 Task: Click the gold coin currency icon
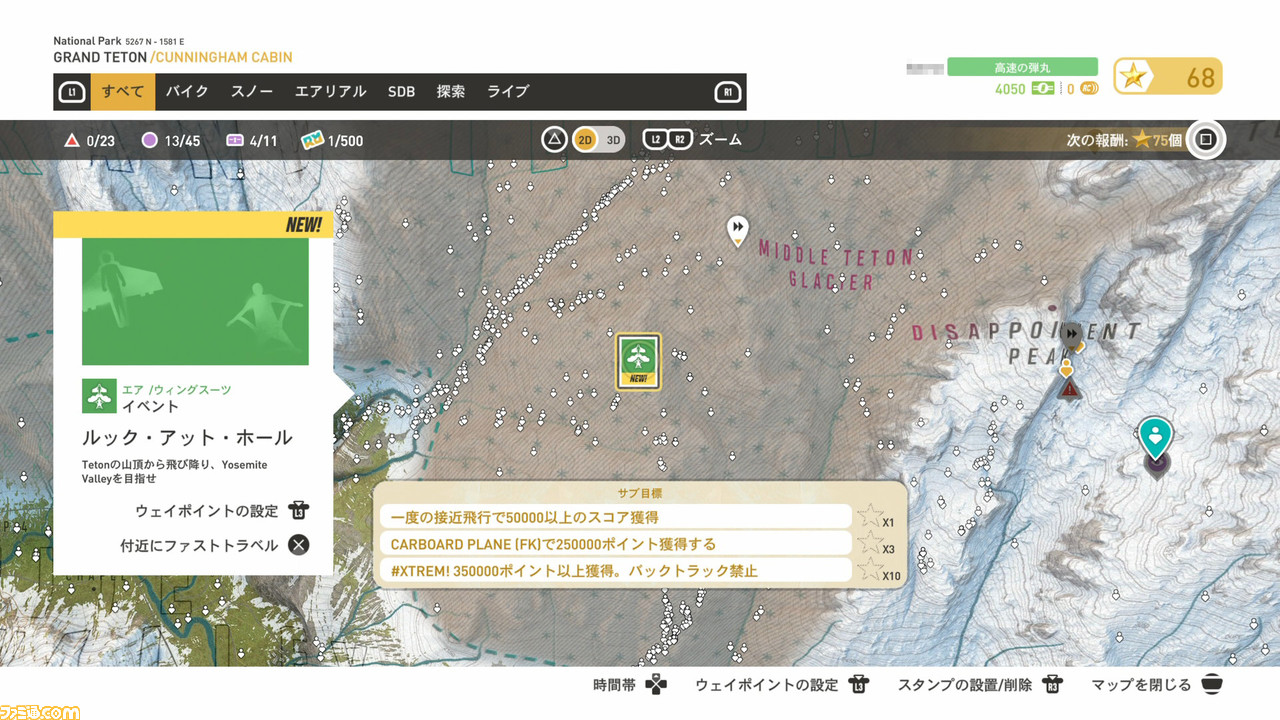1089,89
